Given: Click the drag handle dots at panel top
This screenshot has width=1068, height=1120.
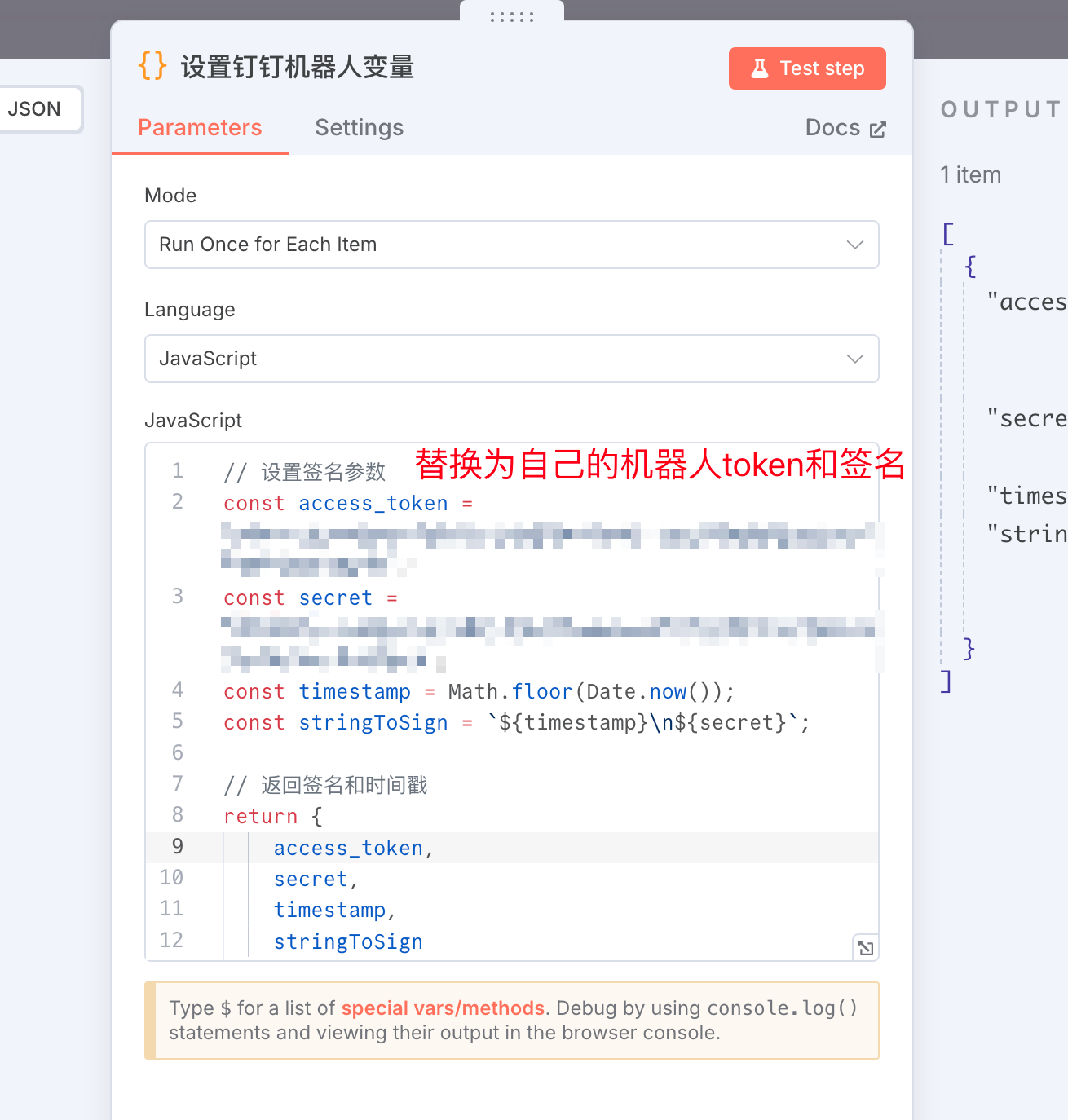Looking at the screenshot, I should (512, 16).
